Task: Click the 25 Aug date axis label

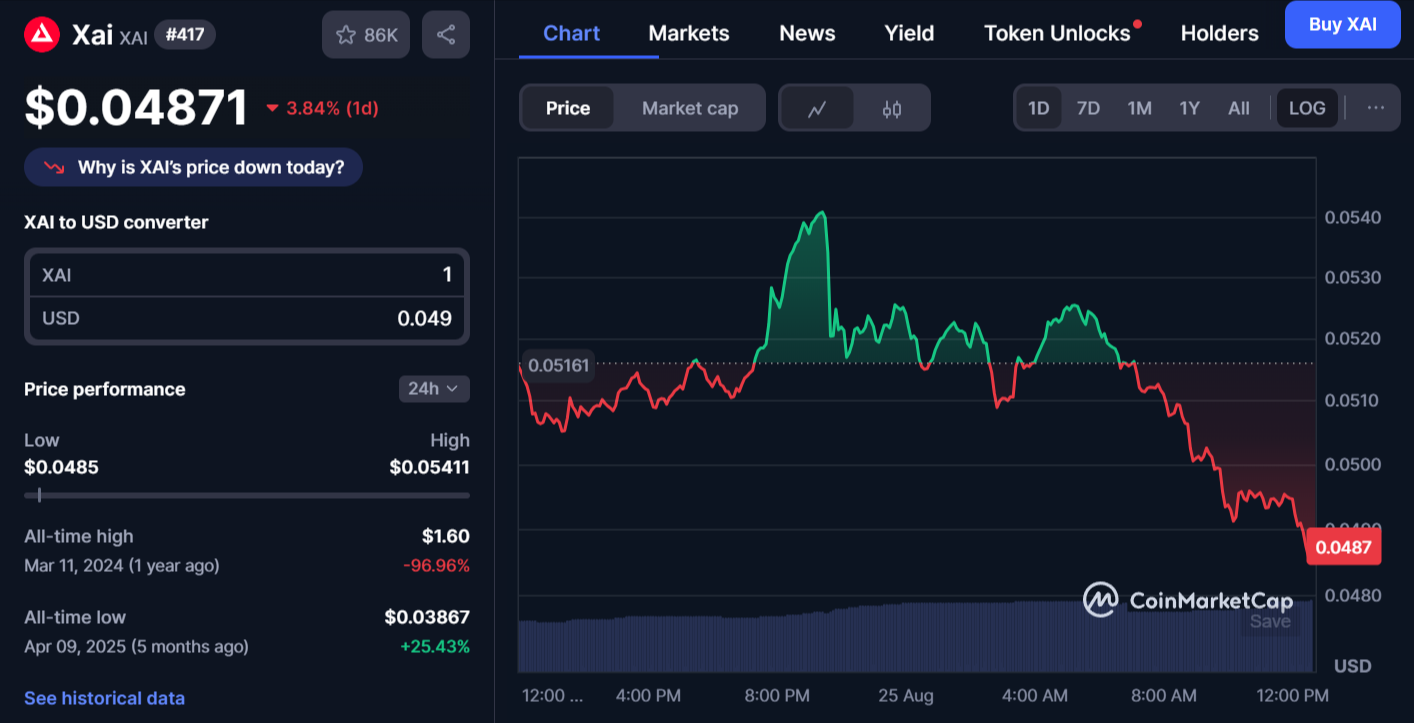Action: (905, 695)
